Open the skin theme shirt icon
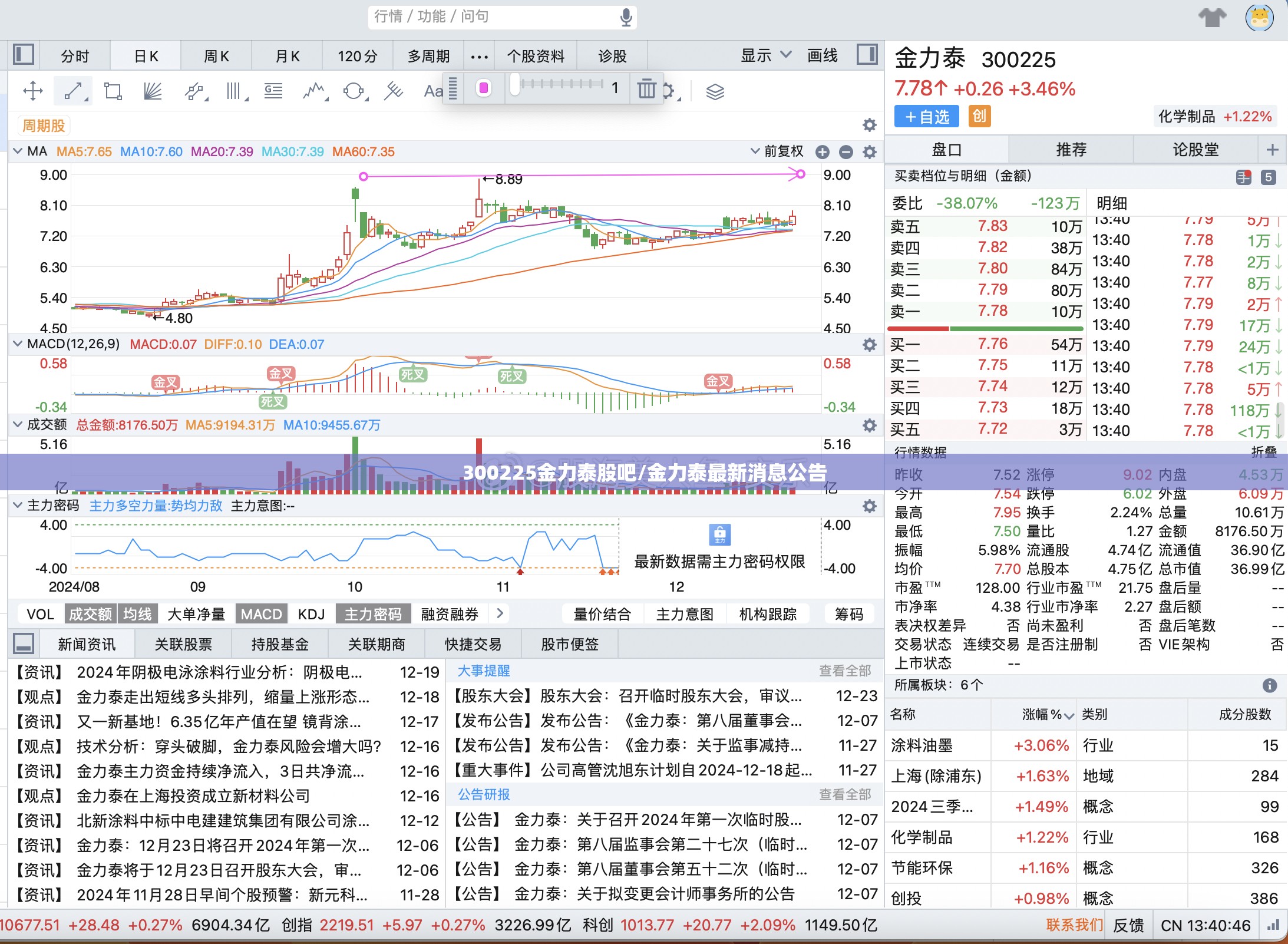1288x944 pixels. coord(1212,17)
